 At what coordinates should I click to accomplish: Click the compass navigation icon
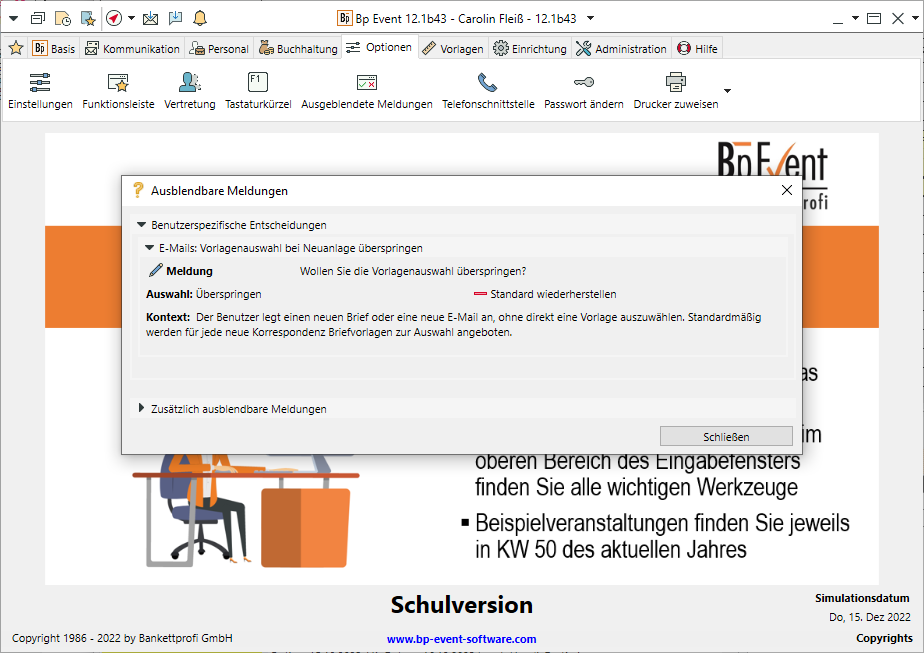click(x=114, y=18)
